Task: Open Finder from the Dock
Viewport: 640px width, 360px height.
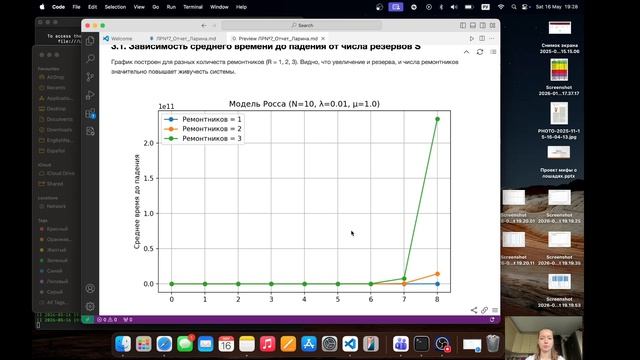Action: [123, 344]
